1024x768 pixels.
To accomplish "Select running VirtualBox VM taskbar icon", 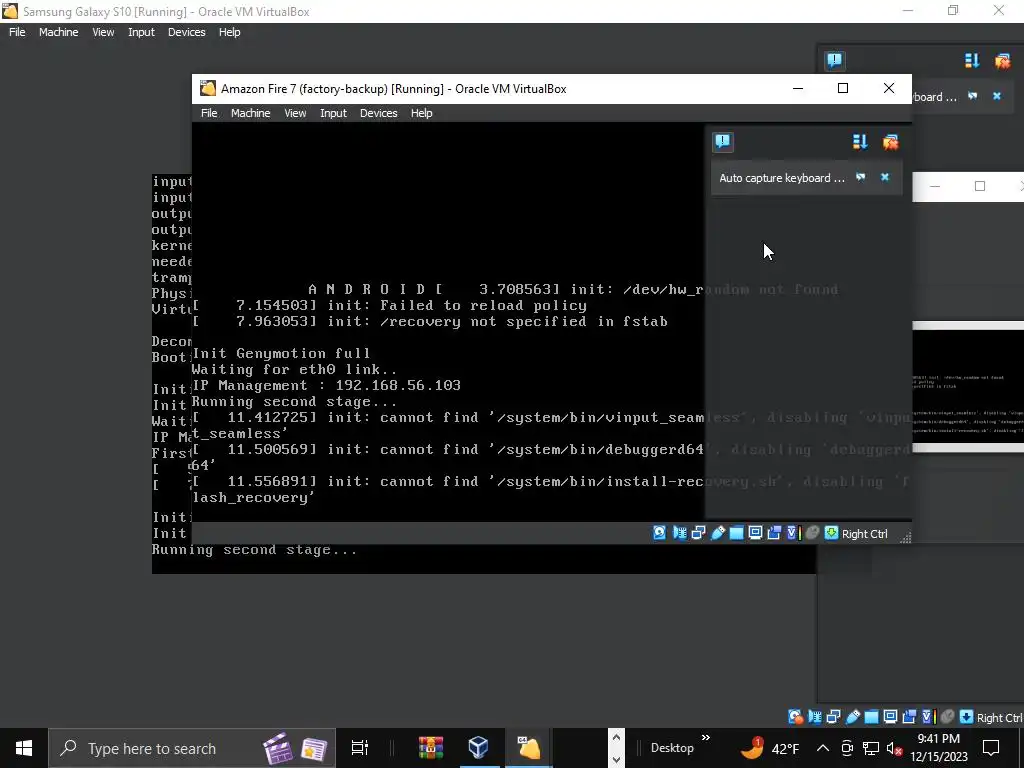I will 528,748.
